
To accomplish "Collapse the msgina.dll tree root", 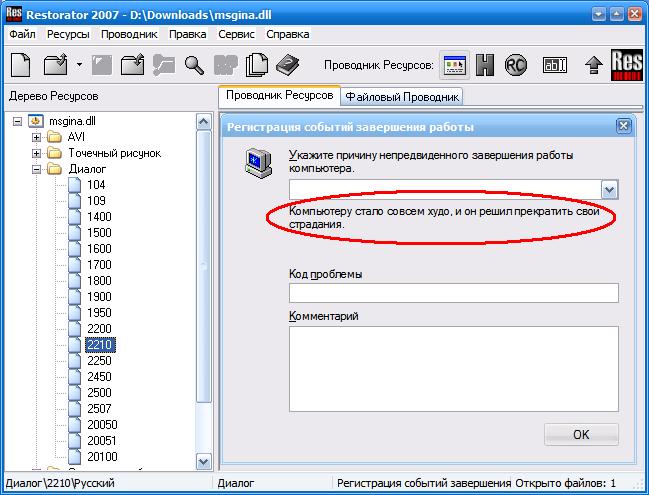I will click(17, 121).
